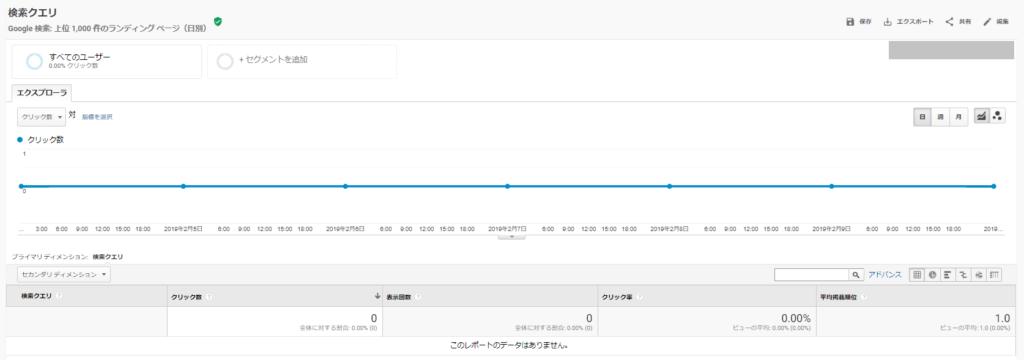Click the green verified shield icon
Viewport: 1024px width, 360px height.
click(217, 22)
